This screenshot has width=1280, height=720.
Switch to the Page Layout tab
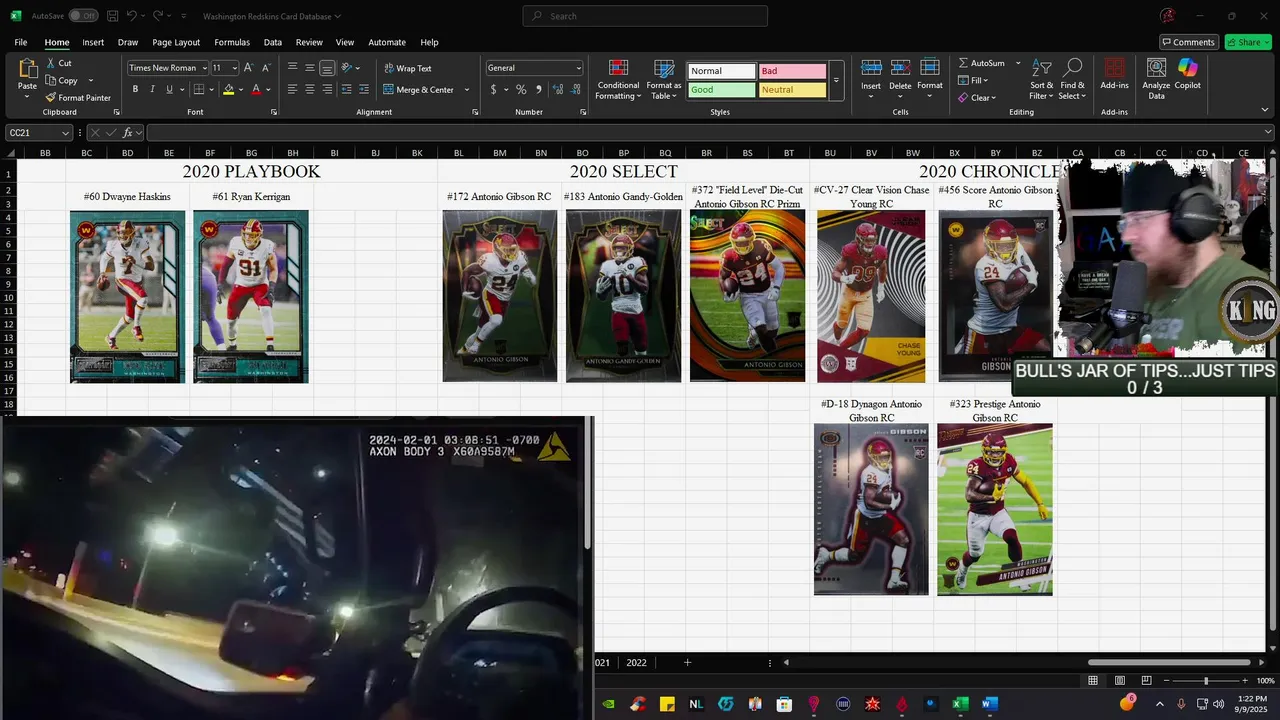click(176, 42)
